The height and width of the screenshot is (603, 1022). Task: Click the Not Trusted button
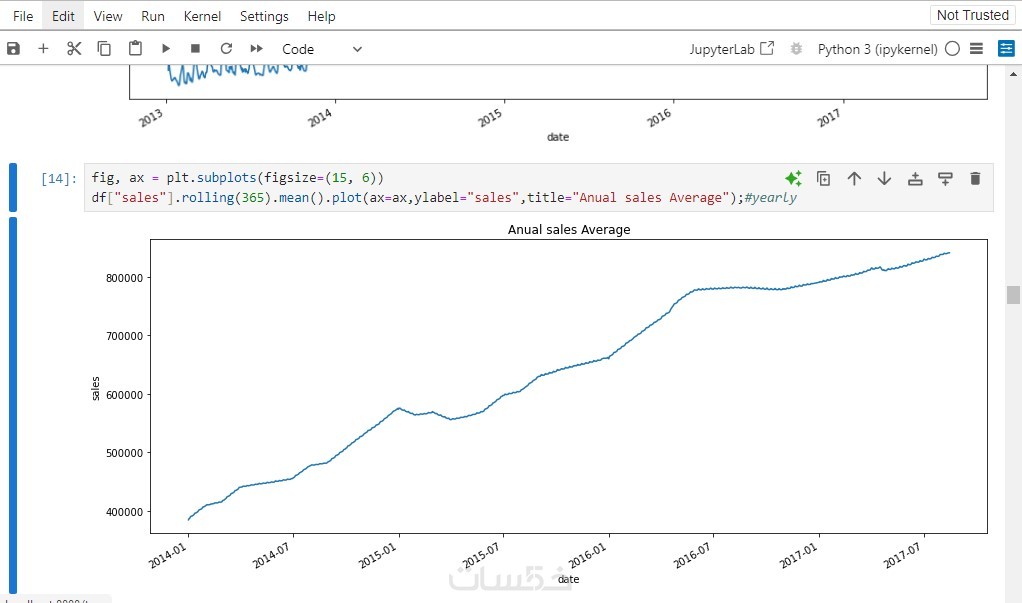972,15
